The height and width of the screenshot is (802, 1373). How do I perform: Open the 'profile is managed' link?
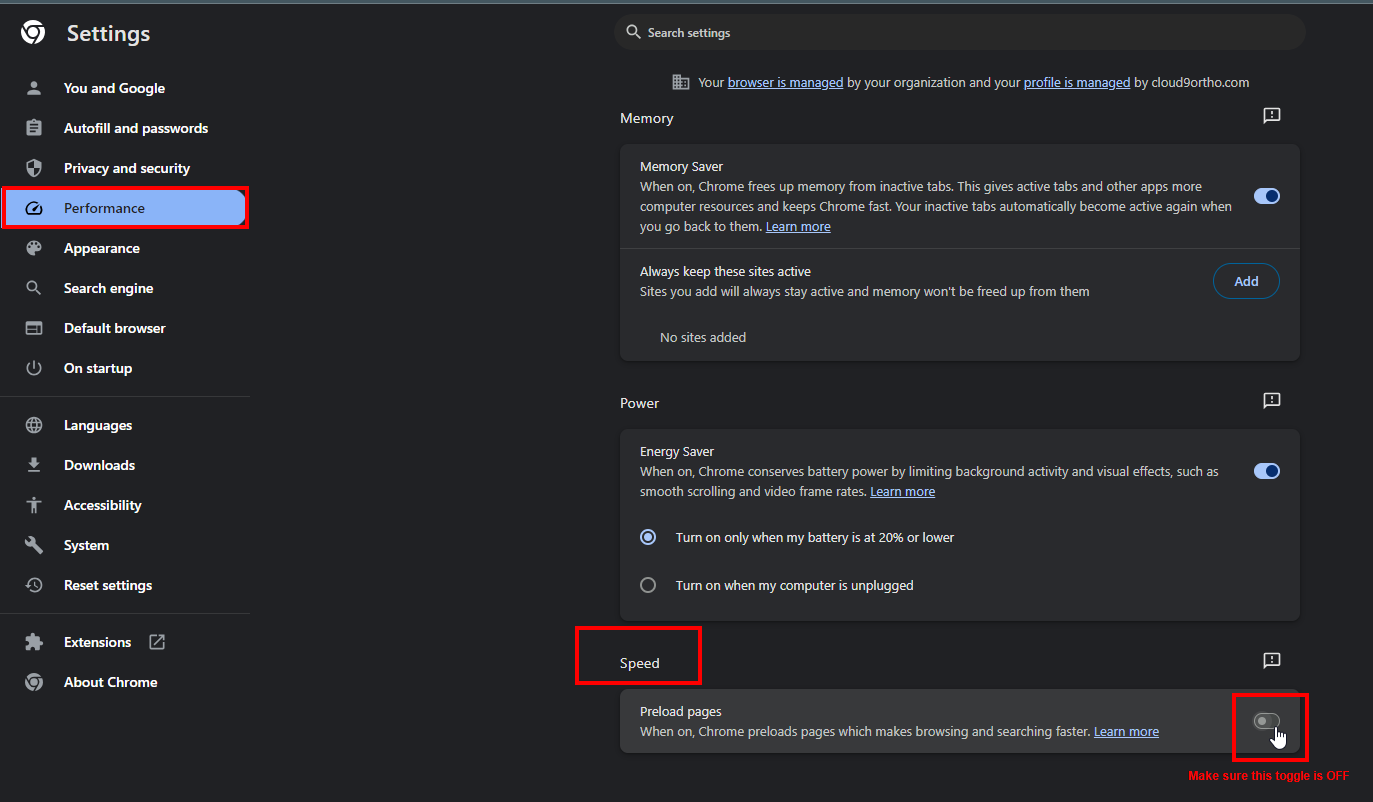(x=1077, y=83)
